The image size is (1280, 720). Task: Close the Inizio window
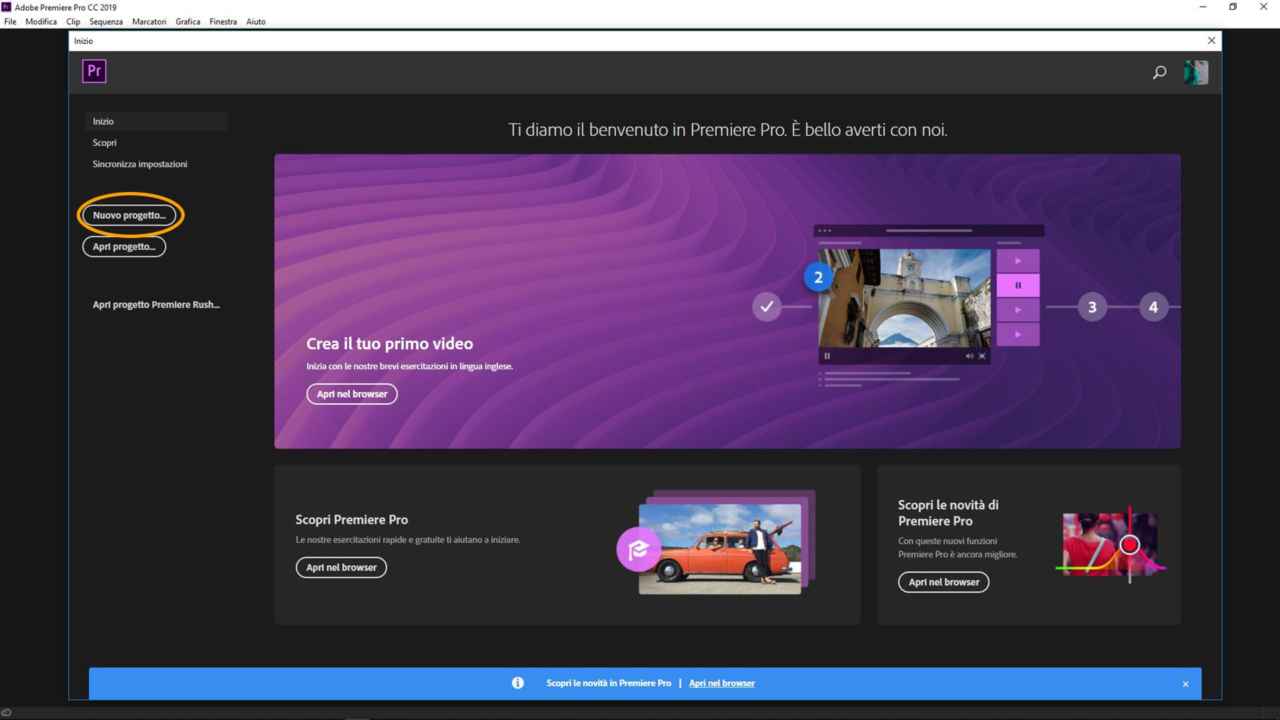click(x=1212, y=40)
